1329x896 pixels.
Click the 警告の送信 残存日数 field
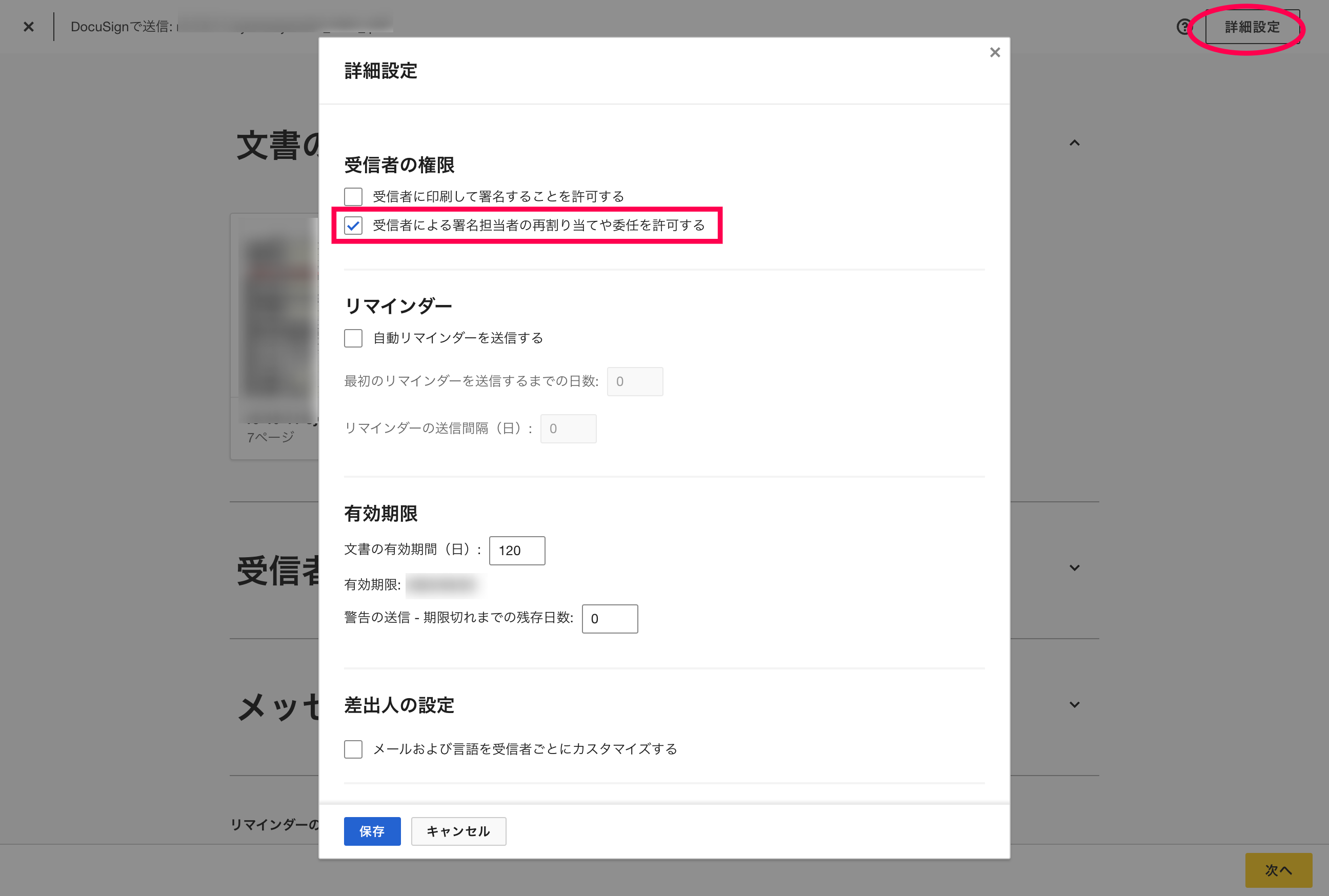(x=610, y=619)
